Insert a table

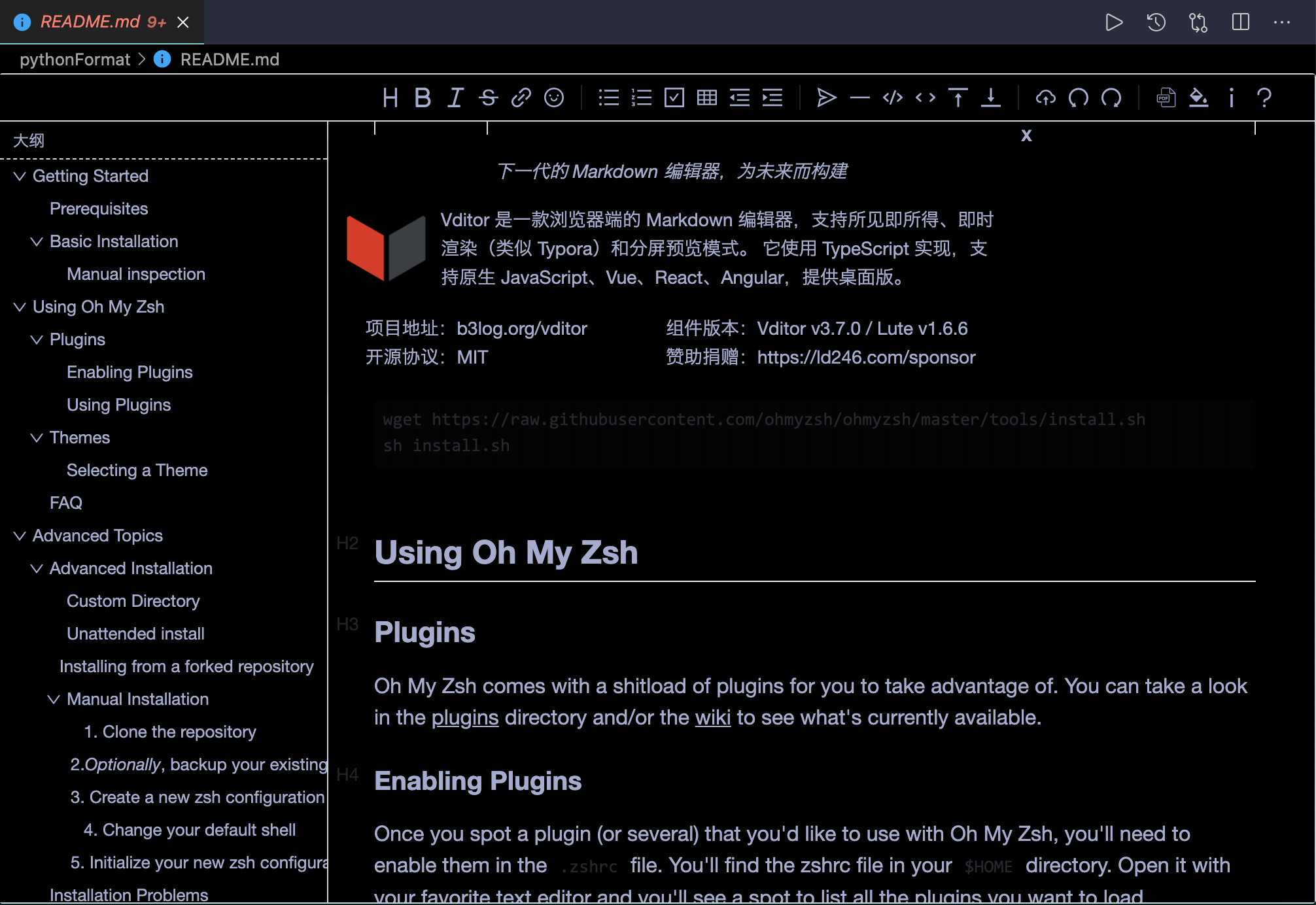pyautogui.click(x=707, y=98)
